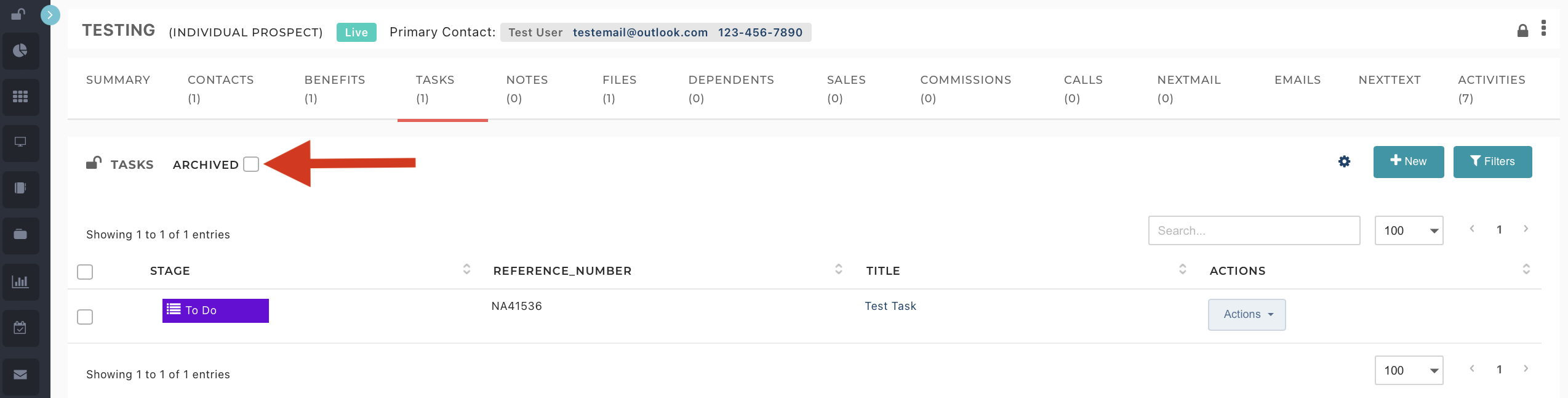Screen dimensions: 1568x398
Task: Toggle the Archived checkbox
Action: (251, 164)
